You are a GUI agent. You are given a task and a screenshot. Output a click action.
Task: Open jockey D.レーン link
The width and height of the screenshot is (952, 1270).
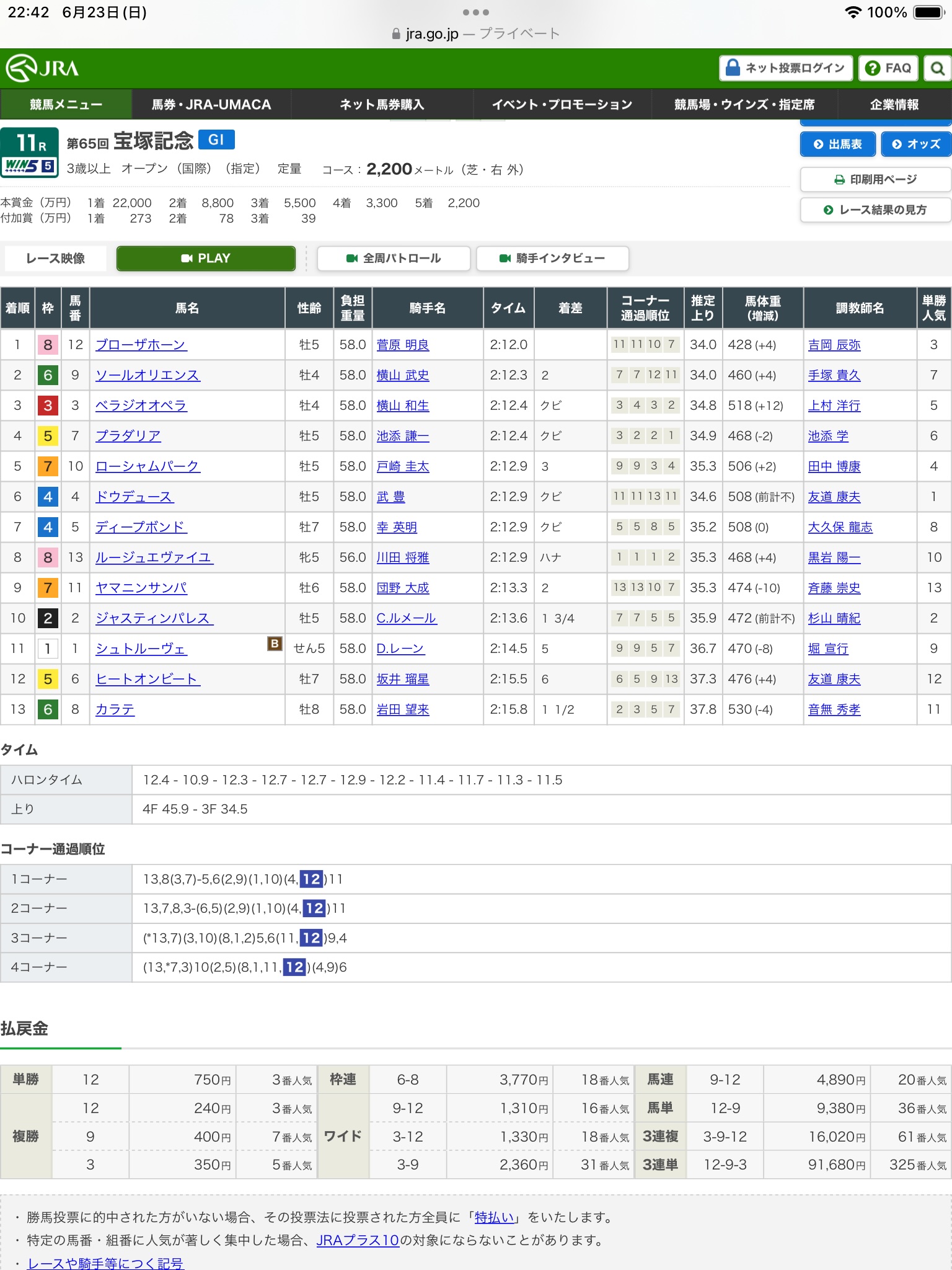coord(400,649)
